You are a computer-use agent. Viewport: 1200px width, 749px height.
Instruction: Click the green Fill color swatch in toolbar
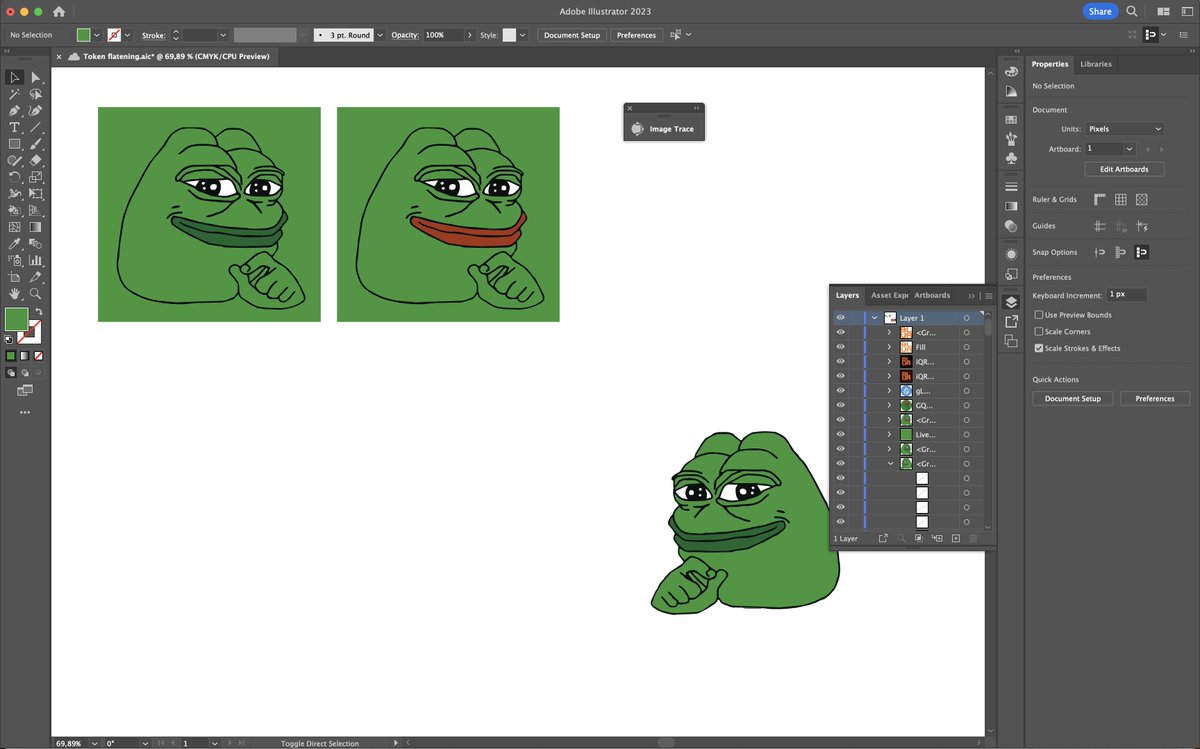(x=16, y=319)
